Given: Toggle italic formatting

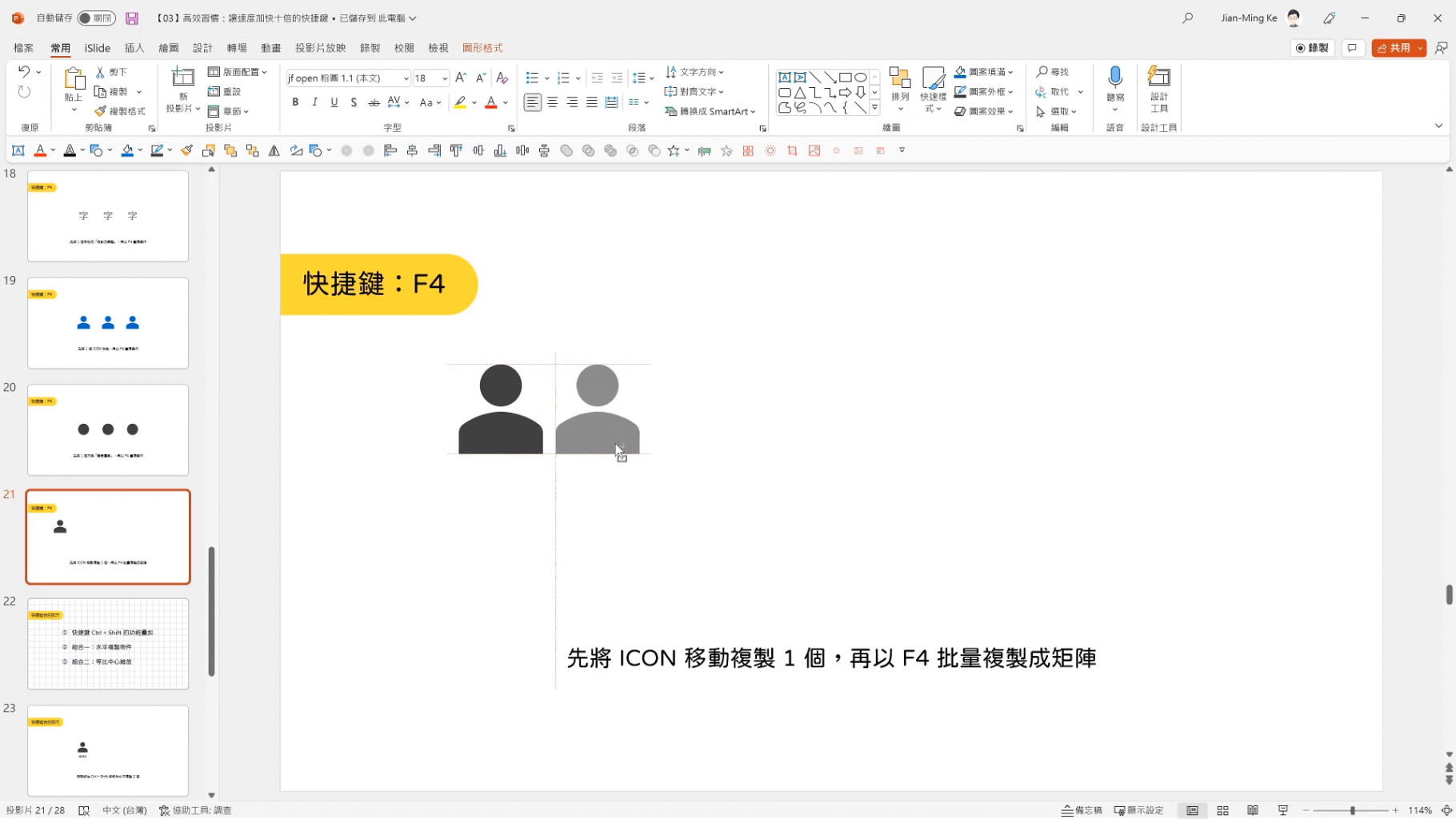Looking at the screenshot, I should (314, 102).
